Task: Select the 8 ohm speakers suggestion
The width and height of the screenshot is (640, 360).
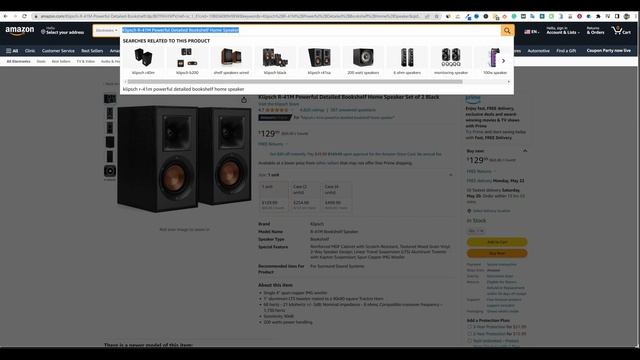Action: [407, 60]
